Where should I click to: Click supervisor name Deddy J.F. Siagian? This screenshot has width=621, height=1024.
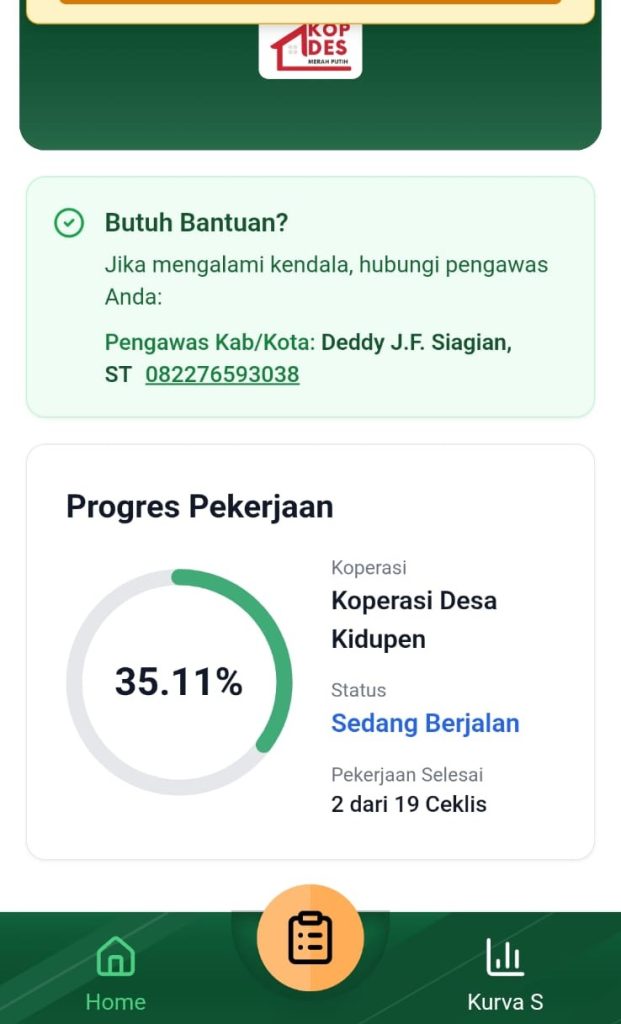(x=415, y=343)
